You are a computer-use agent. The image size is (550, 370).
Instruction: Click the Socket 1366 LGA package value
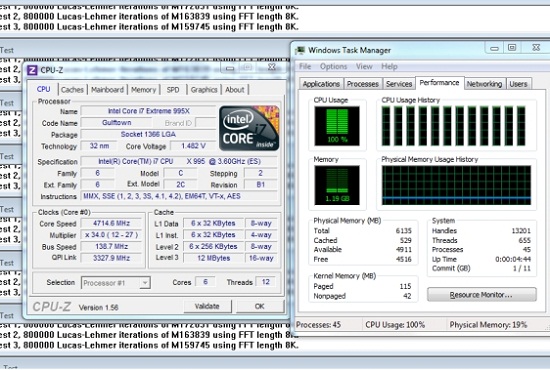pos(149,134)
